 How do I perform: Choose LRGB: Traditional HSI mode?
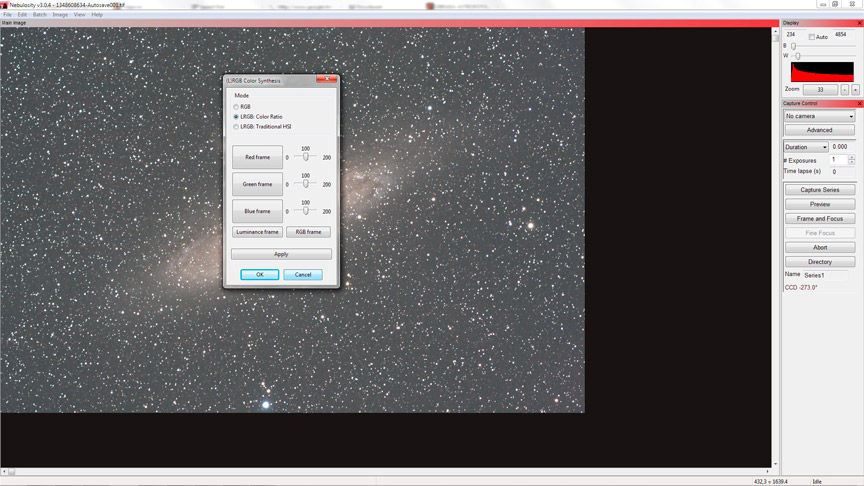click(237, 127)
